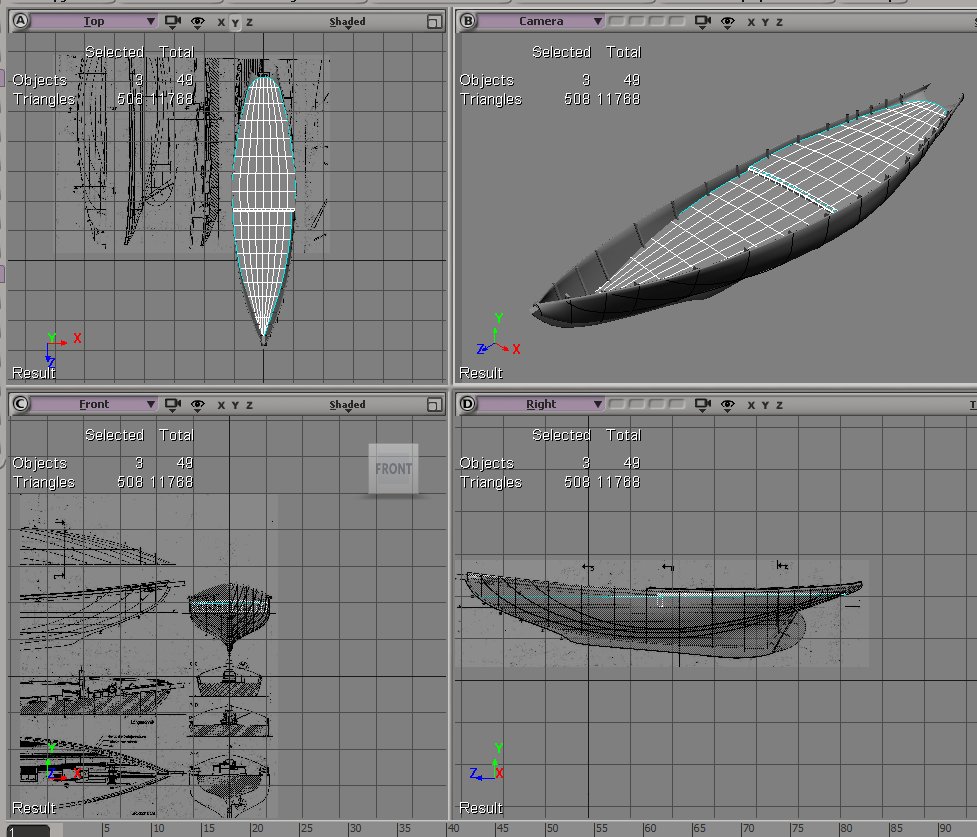The image size is (977, 837).
Task: Click the letter D viewport identifier
Action: pyautogui.click(x=467, y=405)
